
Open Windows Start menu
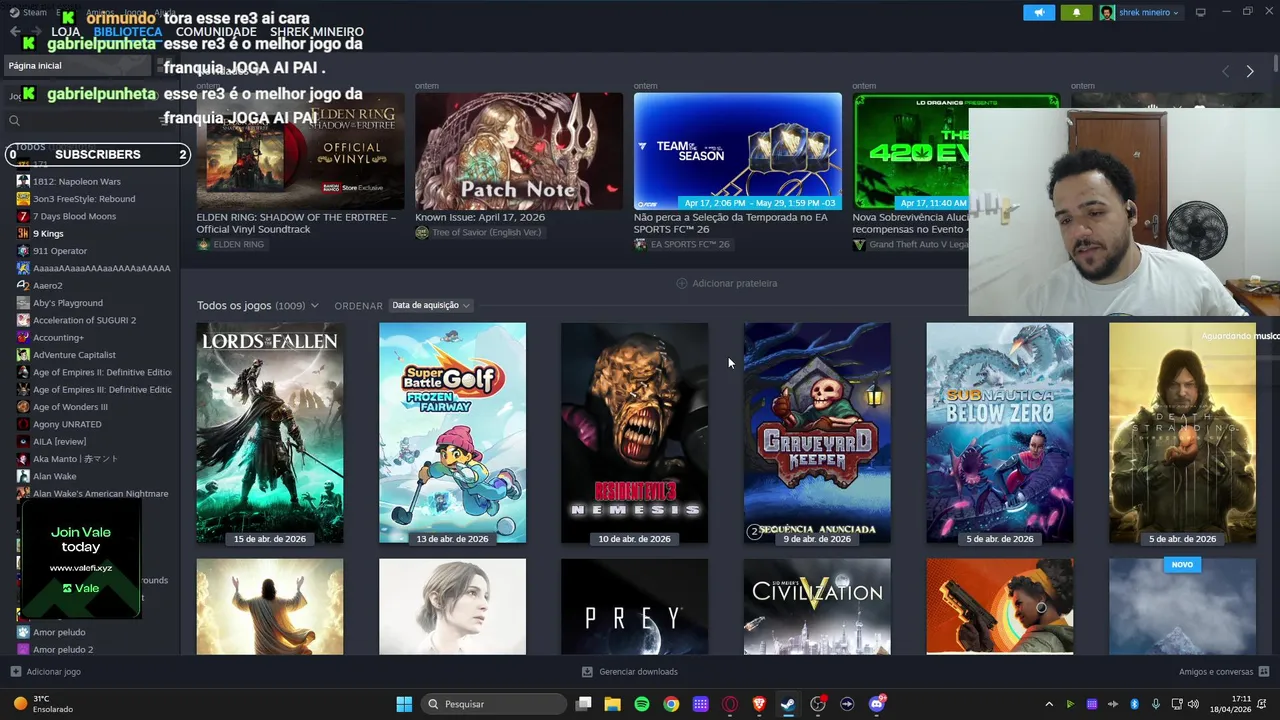404,704
